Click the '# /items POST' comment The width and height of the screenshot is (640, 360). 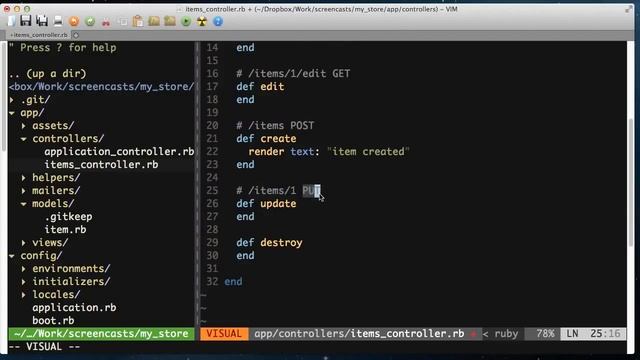pyautogui.click(x=275, y=126)
